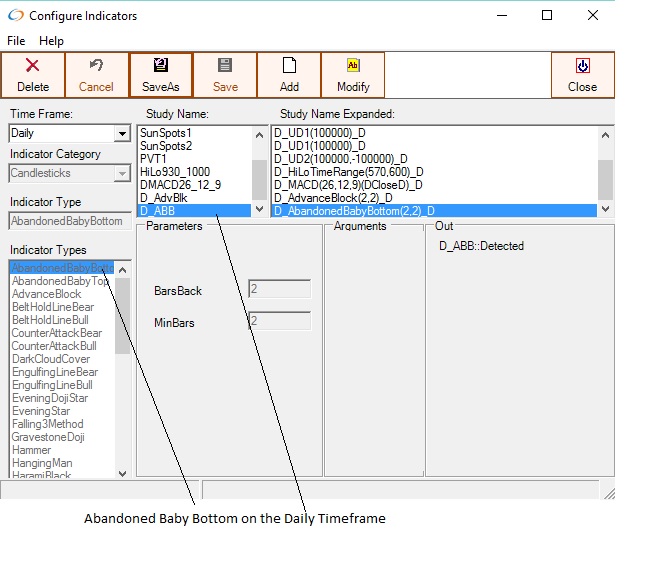Click the Configure Indicators title bar icon
Viewport: 657px width, 566px height.
click(x=14, y=16)
